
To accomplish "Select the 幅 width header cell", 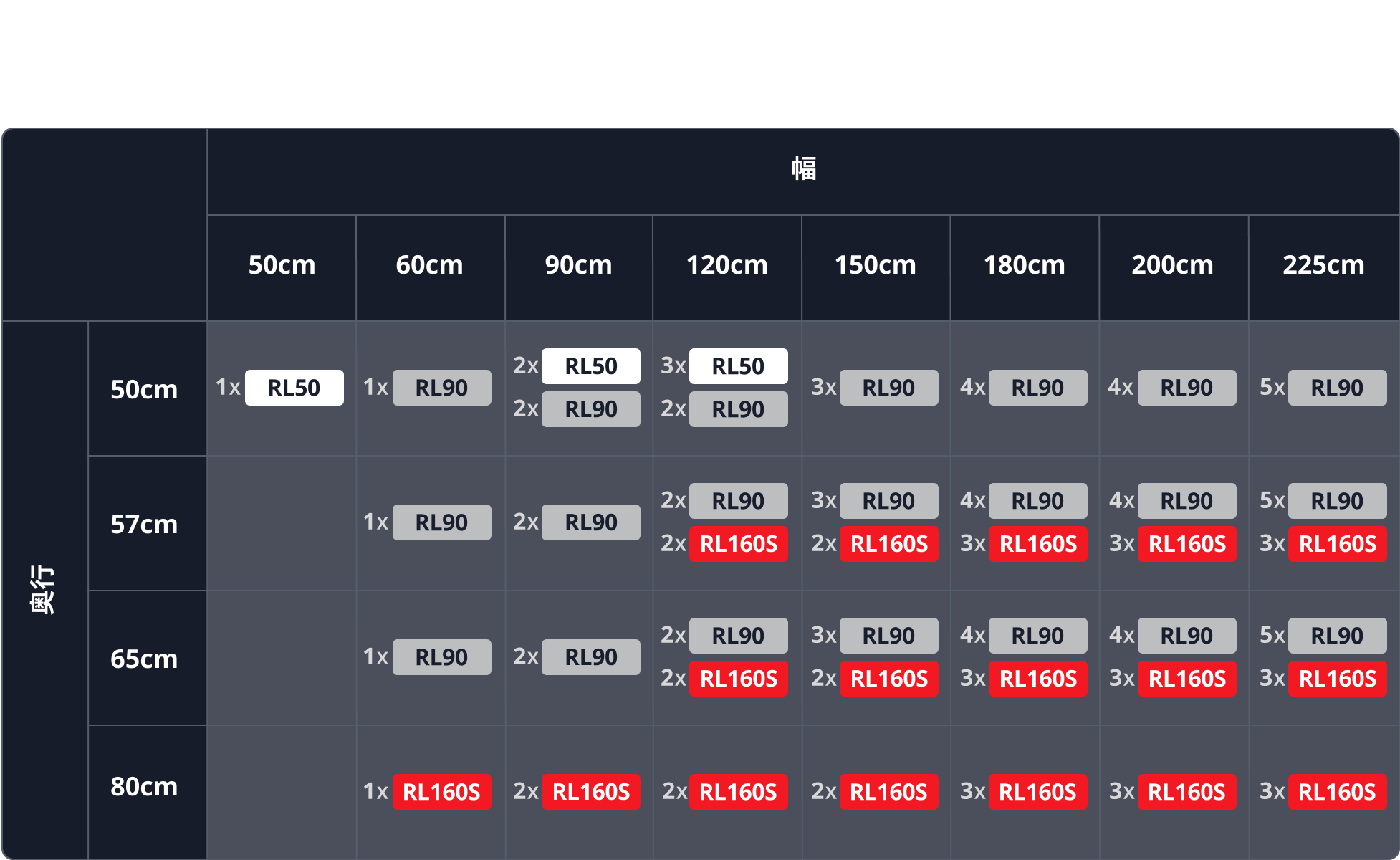I will [x=803, y=171].
